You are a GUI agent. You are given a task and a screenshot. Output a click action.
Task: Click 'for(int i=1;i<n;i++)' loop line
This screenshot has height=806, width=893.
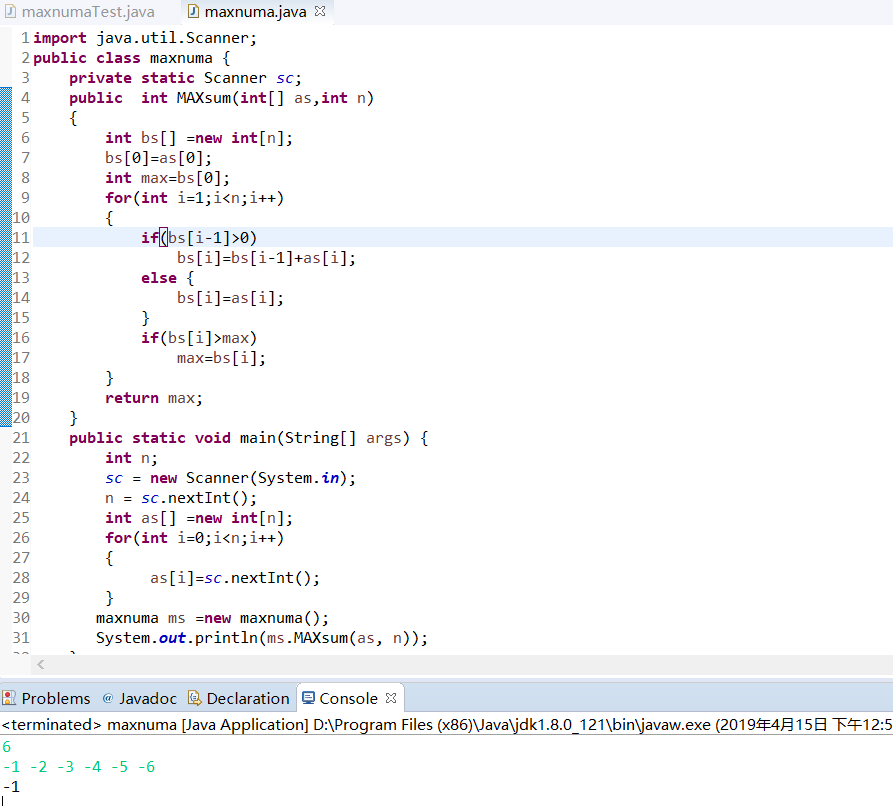pyautogui.click(x=194, y=198)
